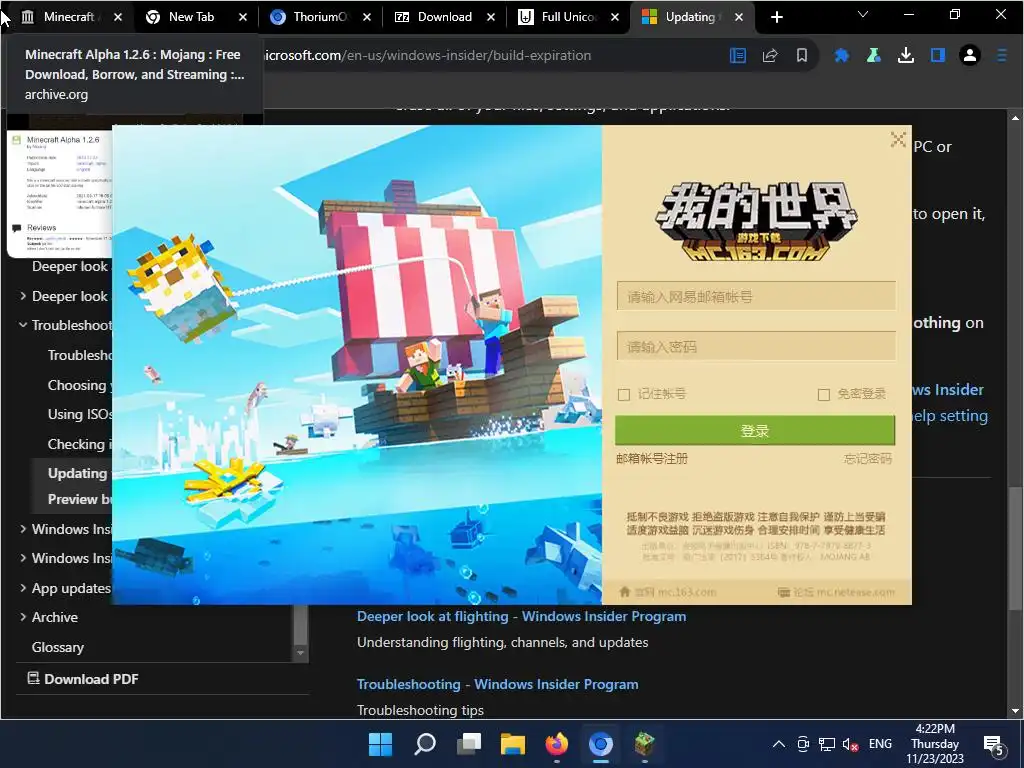Click the password input field in login dialog
Image resolution: width=1024 pixels, height=768 pixels.
756,346
